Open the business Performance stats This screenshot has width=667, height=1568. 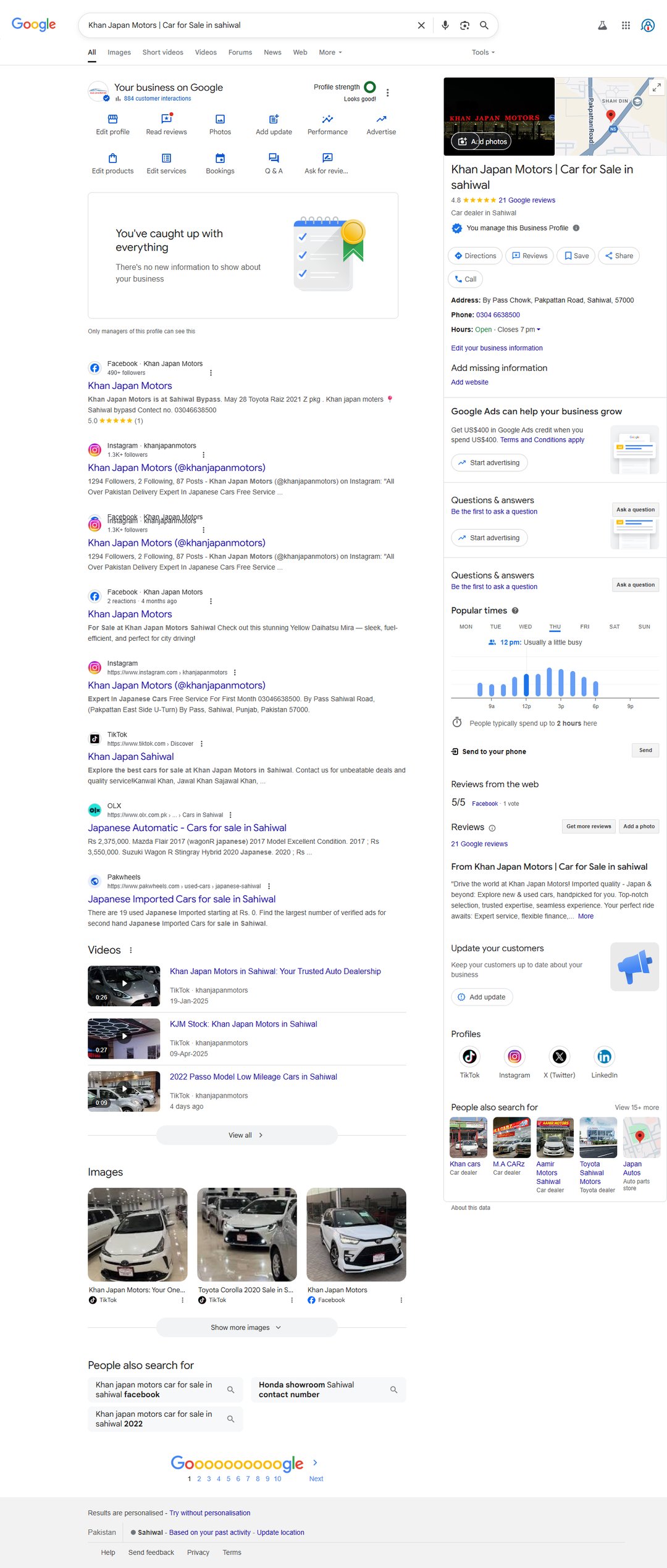[327, 123]
